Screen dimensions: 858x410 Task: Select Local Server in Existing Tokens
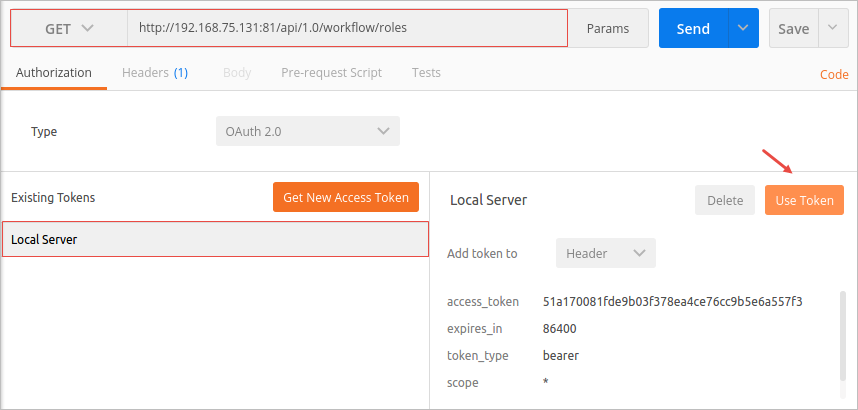coord(215,239)
